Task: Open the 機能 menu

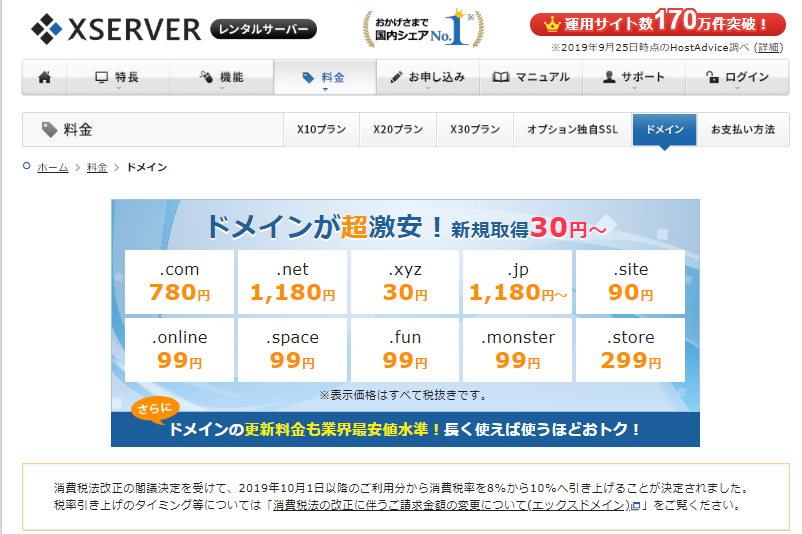Action: click(x=222, y=77)
